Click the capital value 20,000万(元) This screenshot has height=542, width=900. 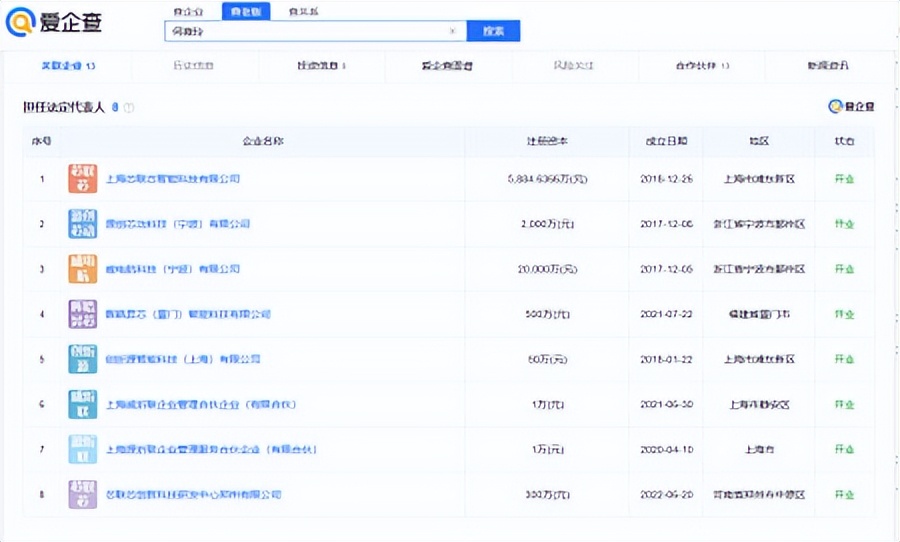[x=548, y=269]
